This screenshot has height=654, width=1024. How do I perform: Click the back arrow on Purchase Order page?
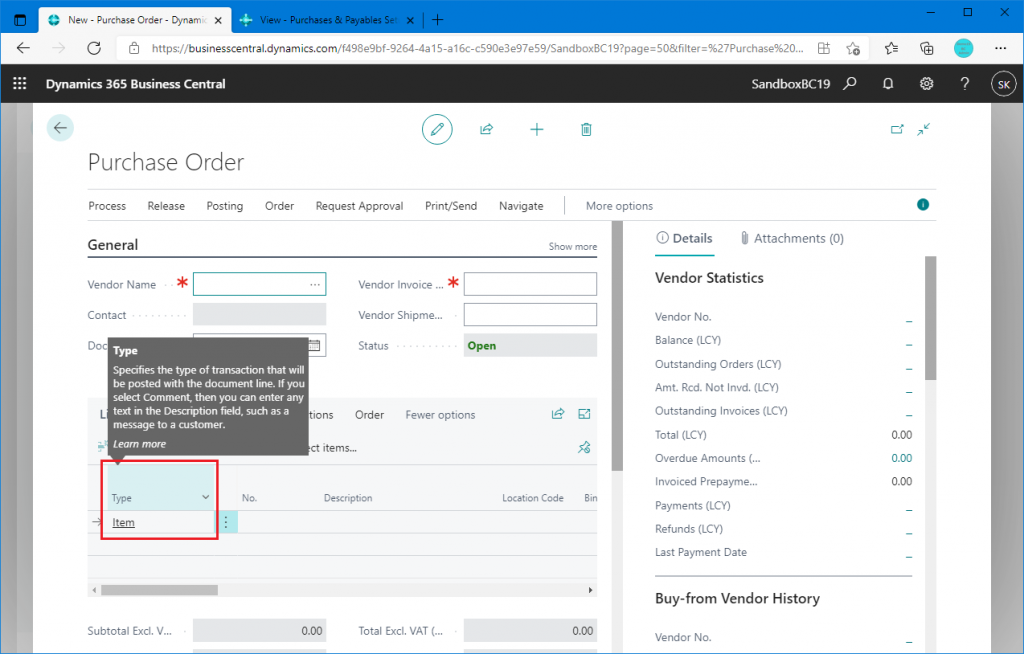(x=60, y=127)
